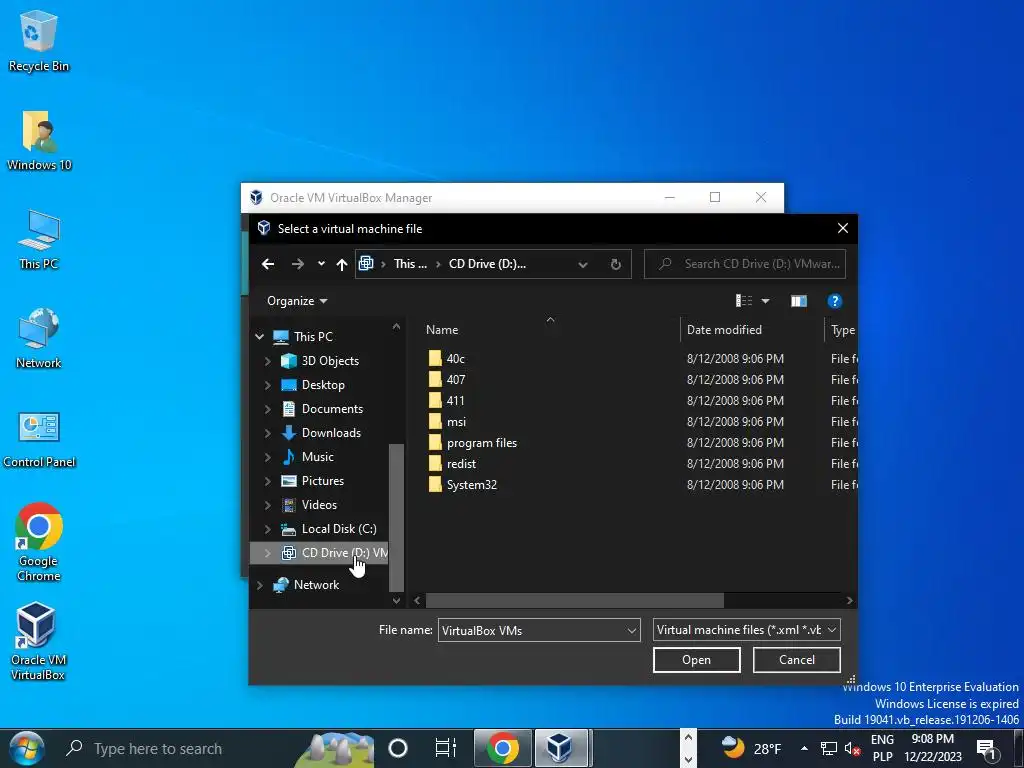Toggle the preview pane
Viewport: 1024px width, 768px height.
pos(799,300)
